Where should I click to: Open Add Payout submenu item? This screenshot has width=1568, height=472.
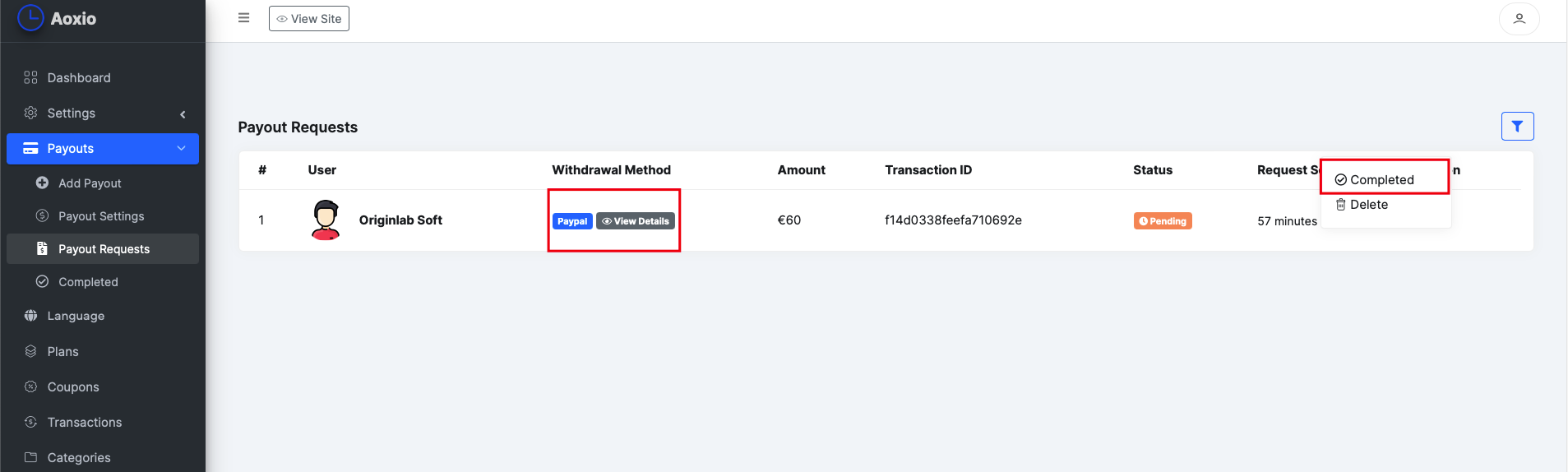tap(90, 183)
